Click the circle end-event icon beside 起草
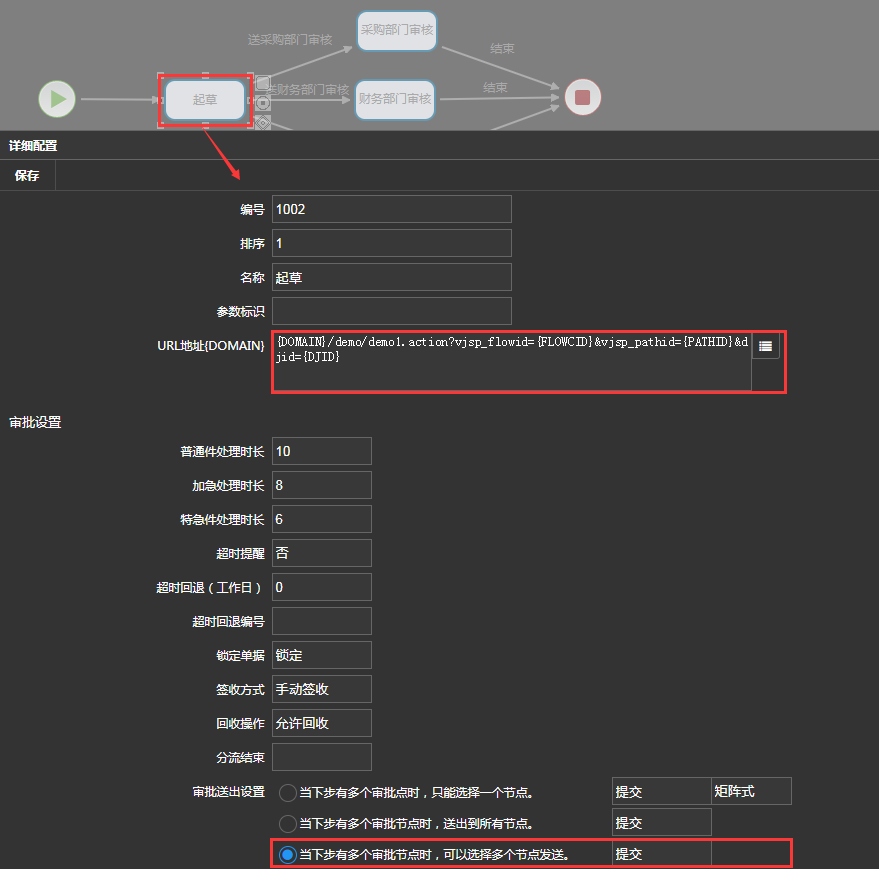 click(263, 102)
